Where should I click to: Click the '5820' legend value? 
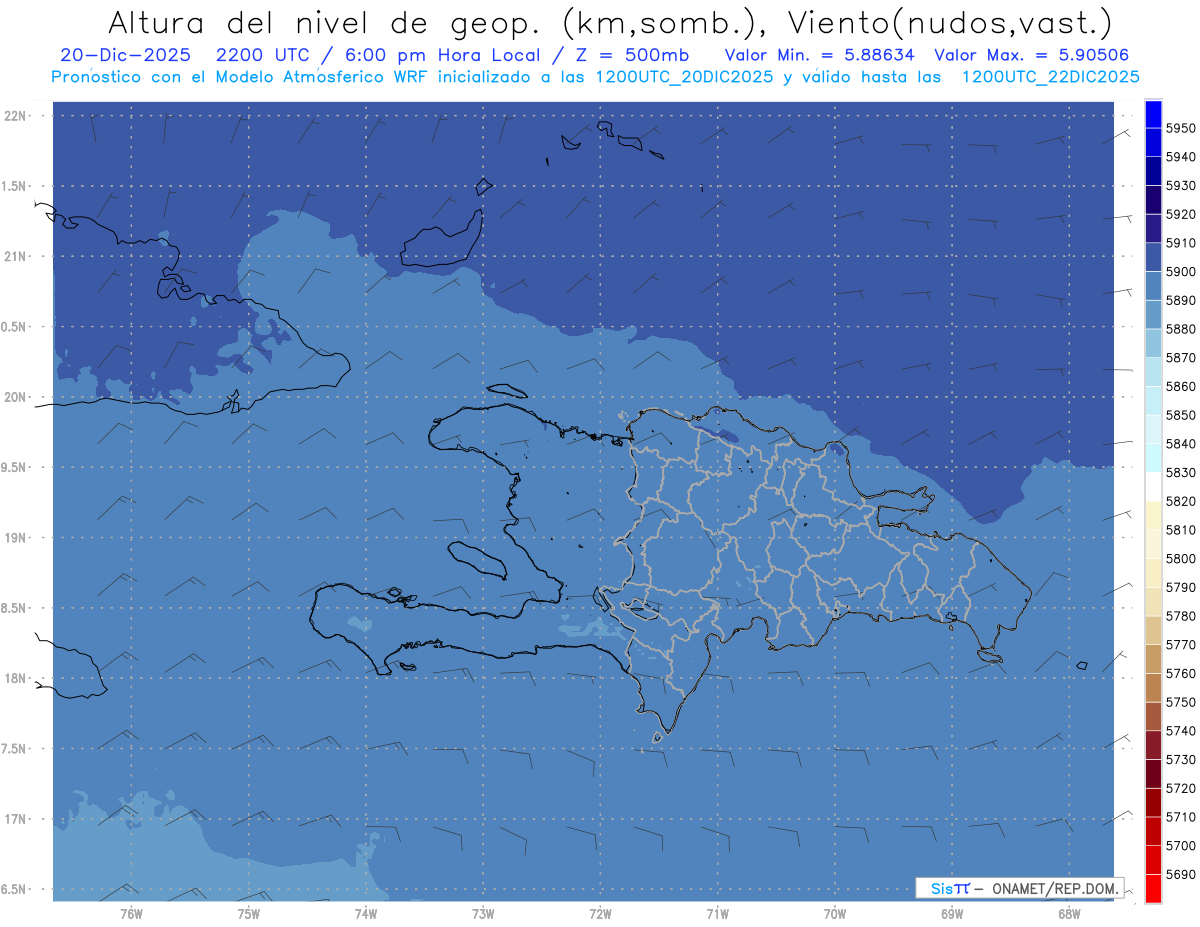point(1181,501)
